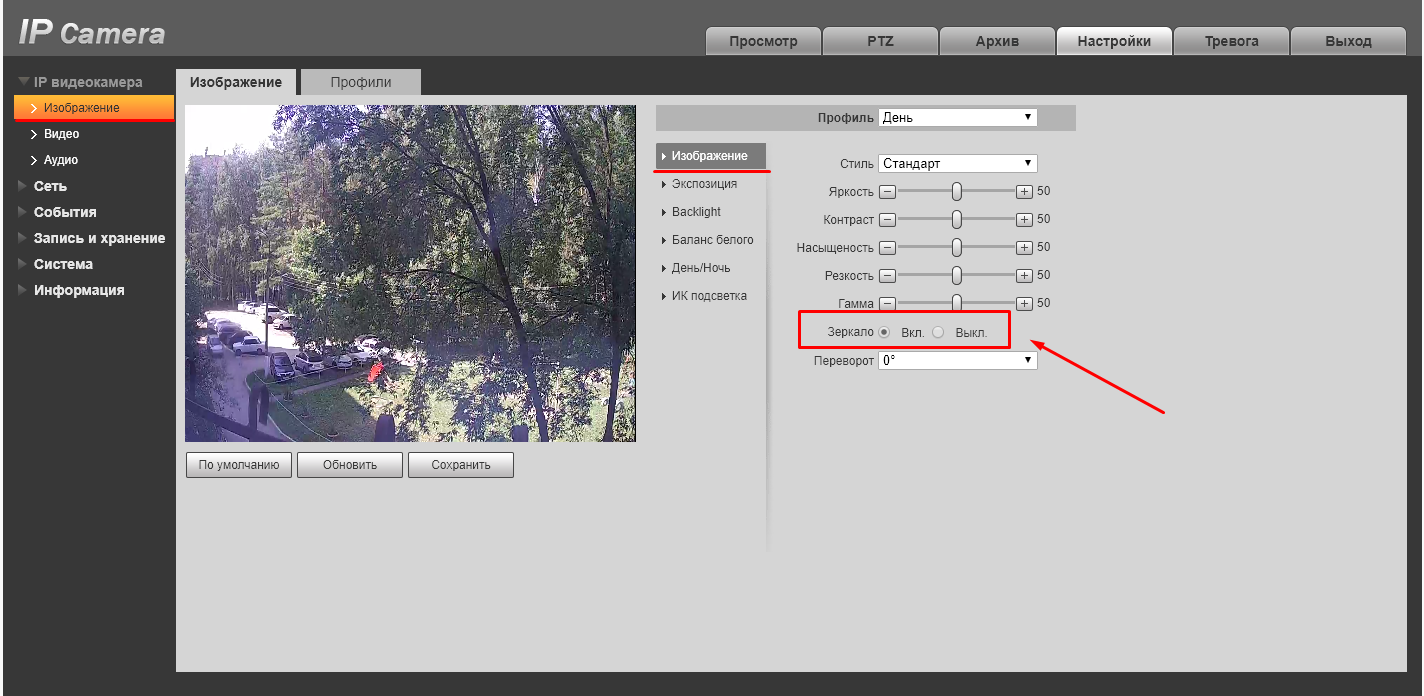Click the Насыщеность slider handle
Viewport: 1424px width, 696px height.
957,247
